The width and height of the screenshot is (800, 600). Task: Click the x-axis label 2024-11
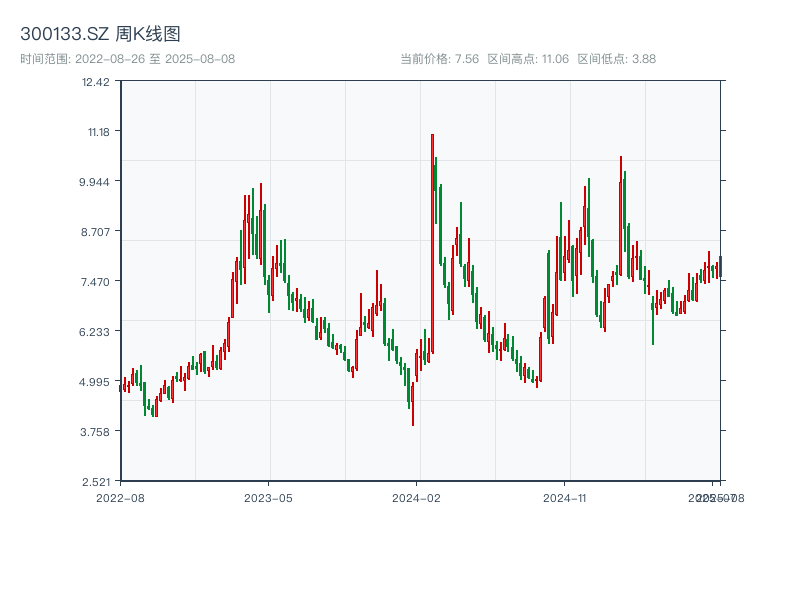(563, 498)
